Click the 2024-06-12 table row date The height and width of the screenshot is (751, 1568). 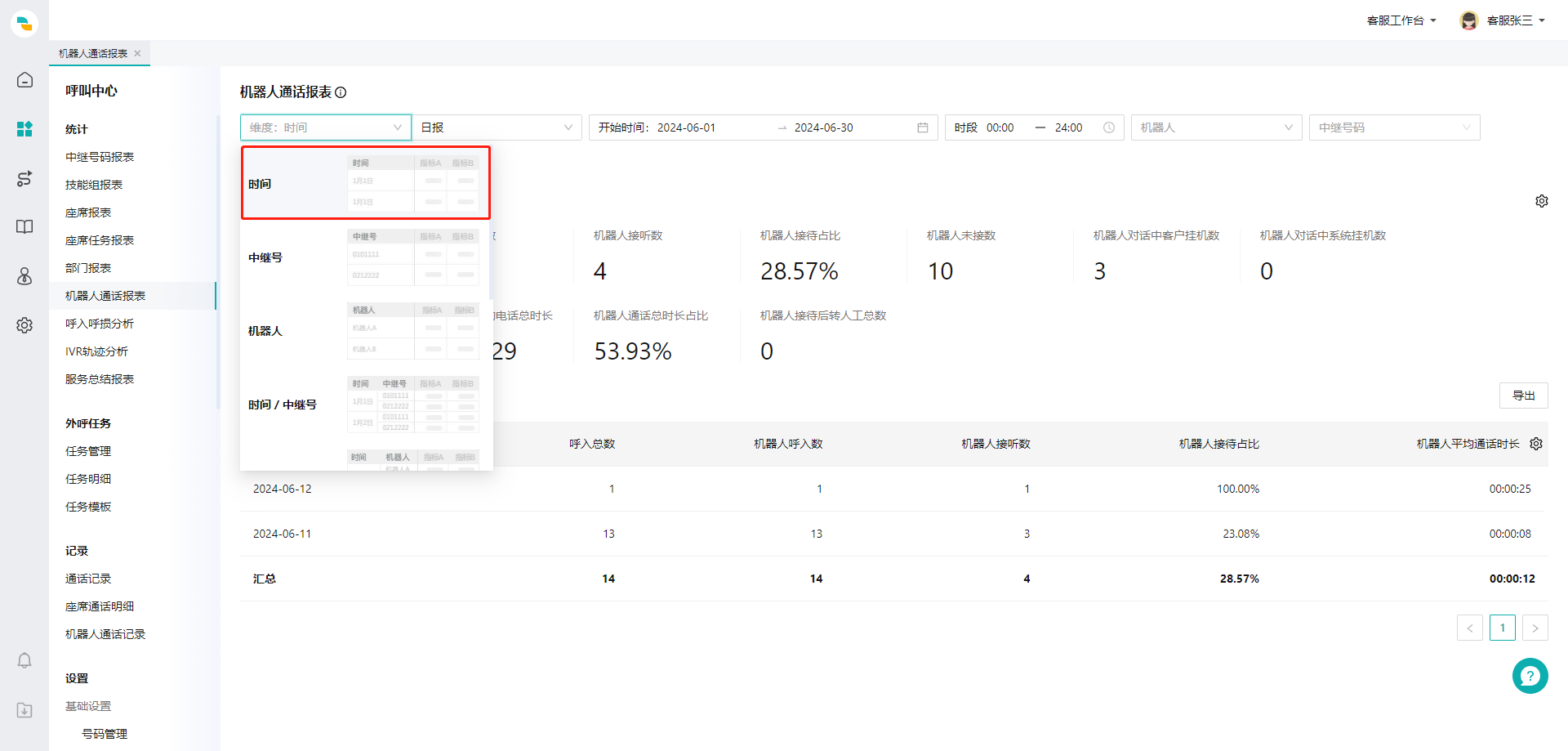tap(283, 489)
